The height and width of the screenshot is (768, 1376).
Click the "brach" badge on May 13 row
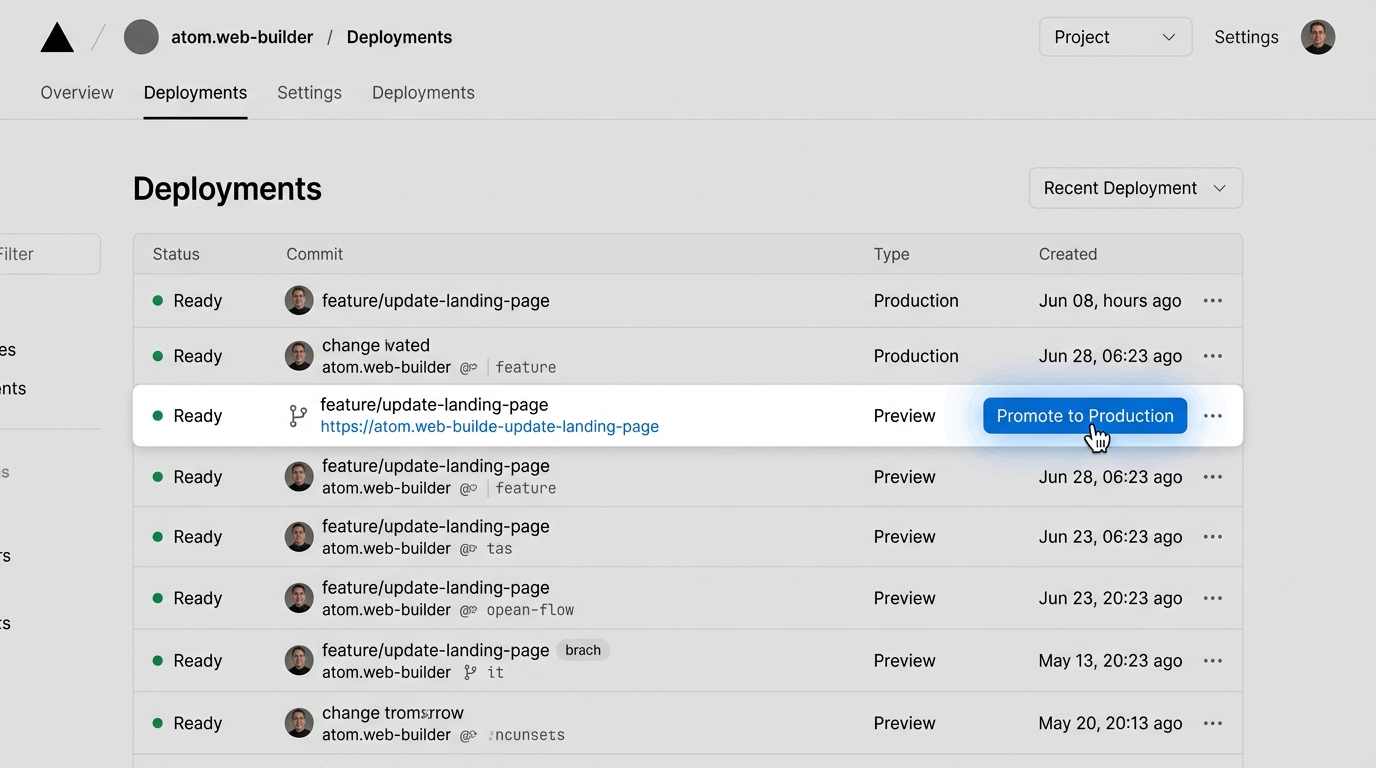click(x=582, y=650)
